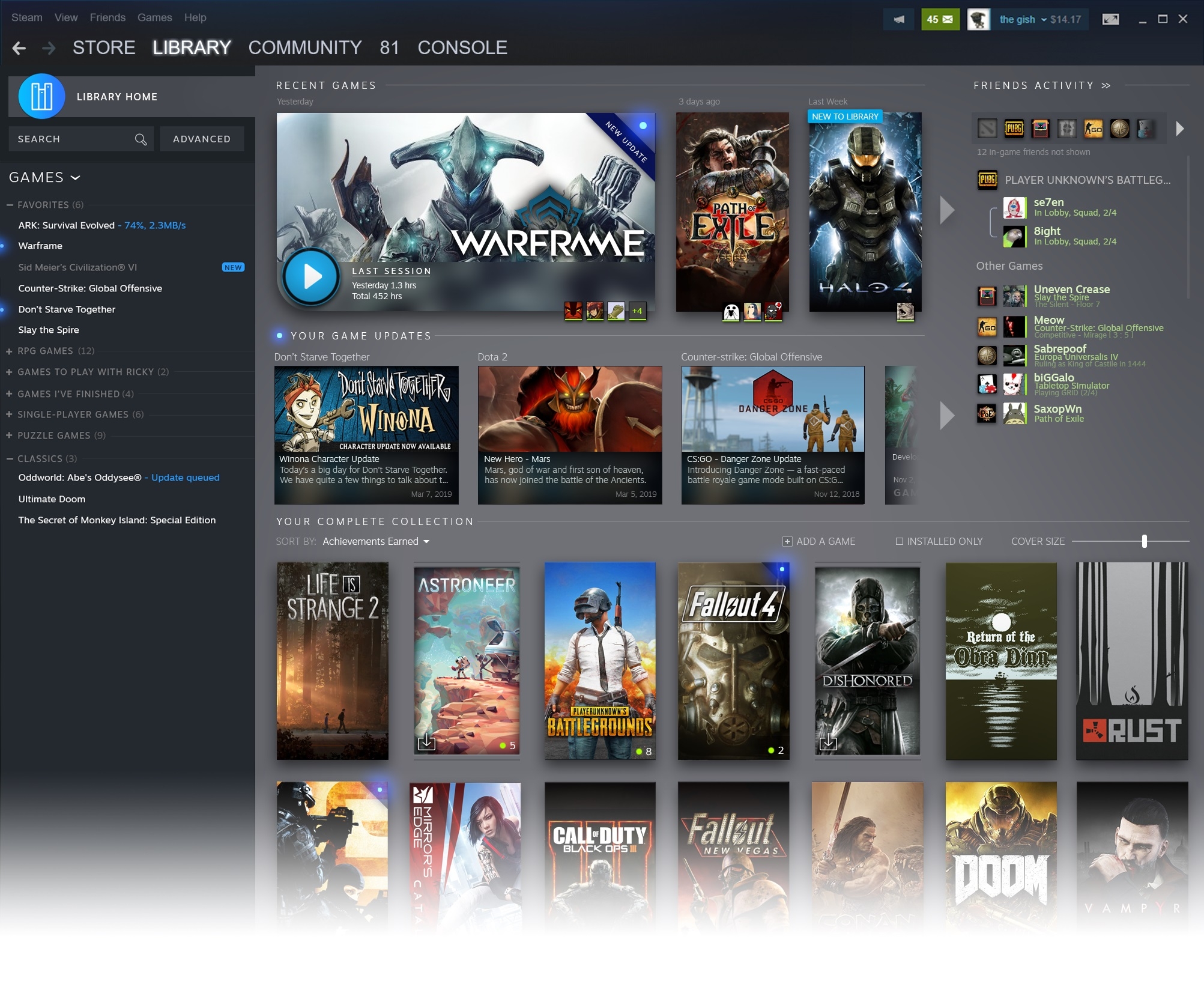Click the ADD A GAME button

(820, 541)
